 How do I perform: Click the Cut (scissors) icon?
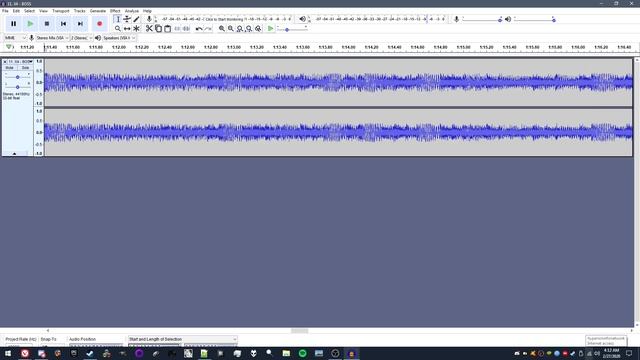pyautogui.click(x=149, y=29)
